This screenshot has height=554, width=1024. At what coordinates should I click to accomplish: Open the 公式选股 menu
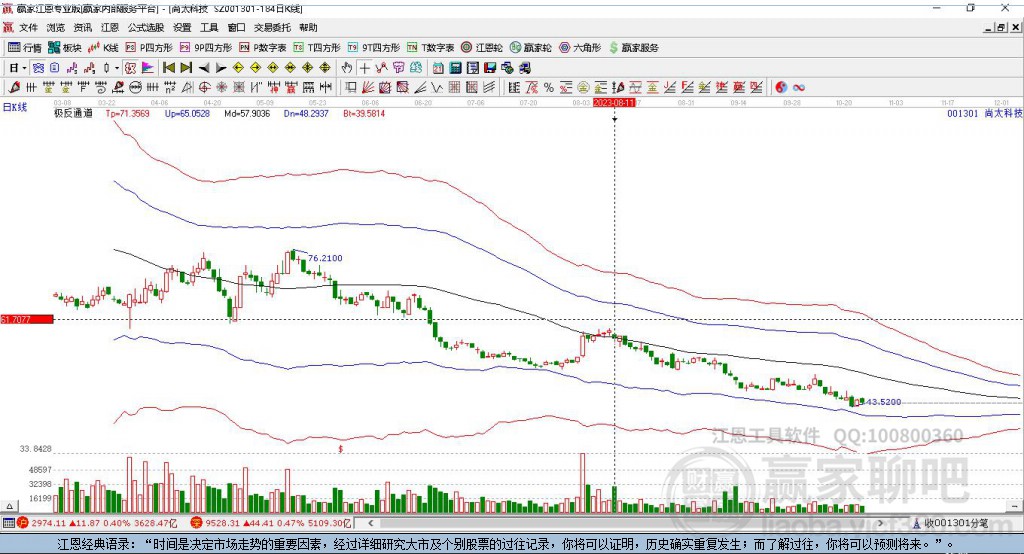(146, 27)
